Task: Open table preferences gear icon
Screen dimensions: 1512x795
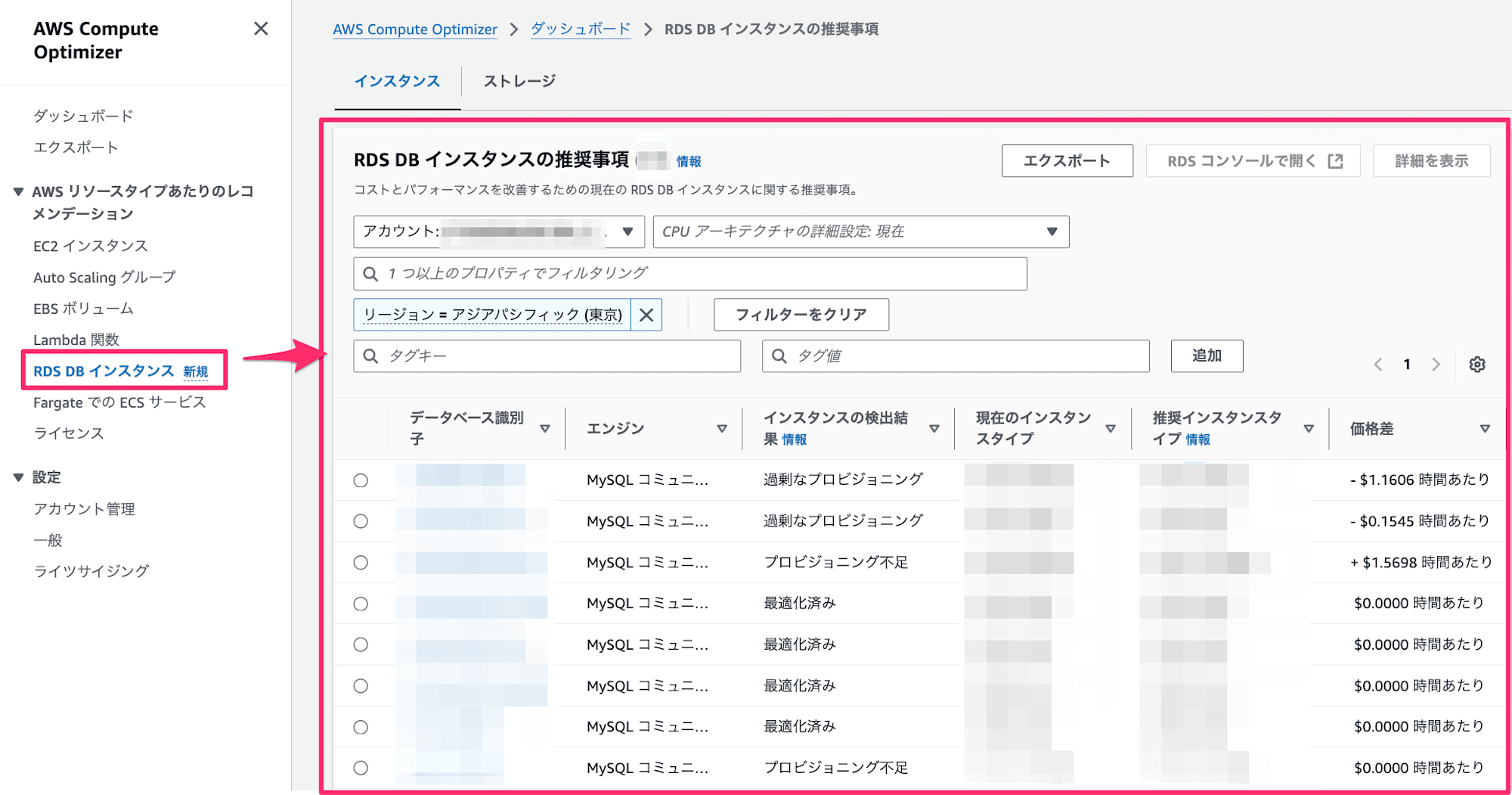Action: (1477, 365)
